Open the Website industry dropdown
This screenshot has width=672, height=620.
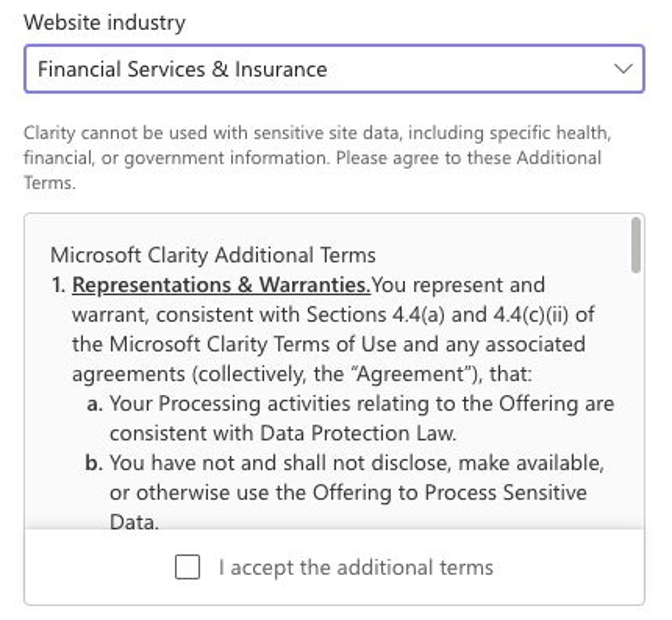(334, 69)
